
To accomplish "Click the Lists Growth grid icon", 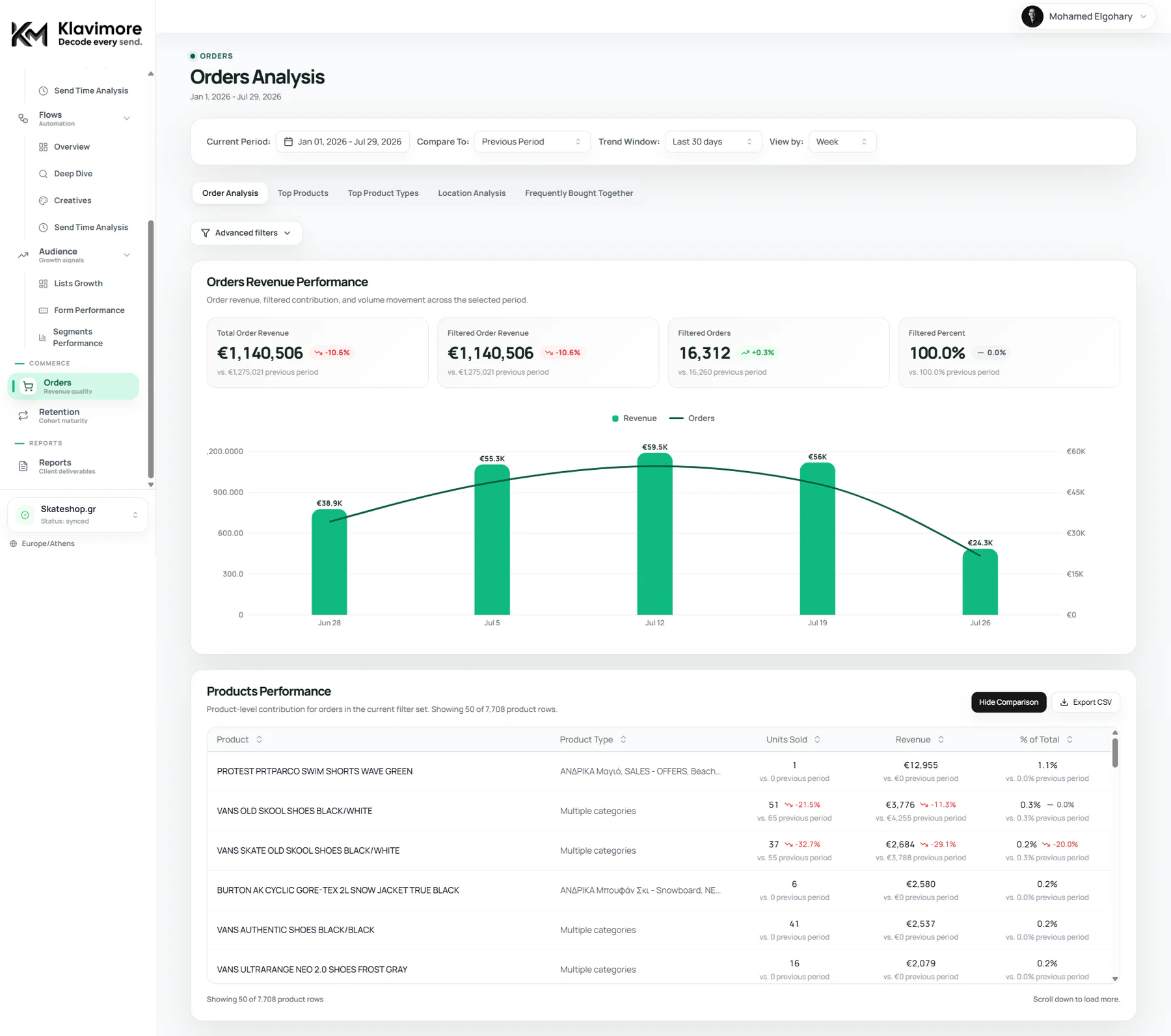I will pyautogui.click(x=44, y=284).
